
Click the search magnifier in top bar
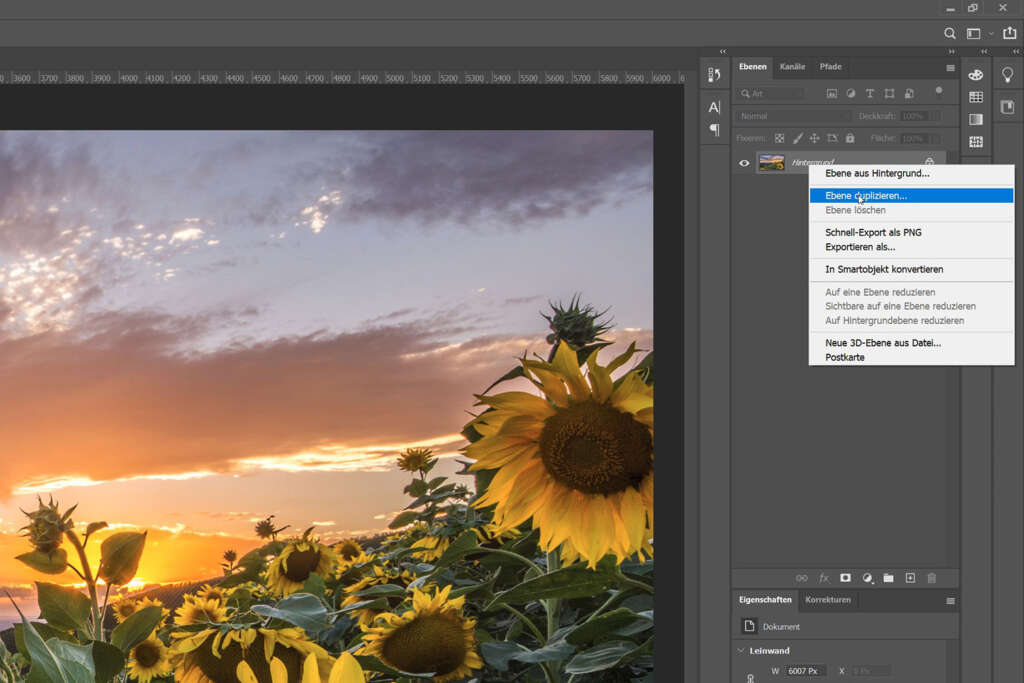(950, 33)
